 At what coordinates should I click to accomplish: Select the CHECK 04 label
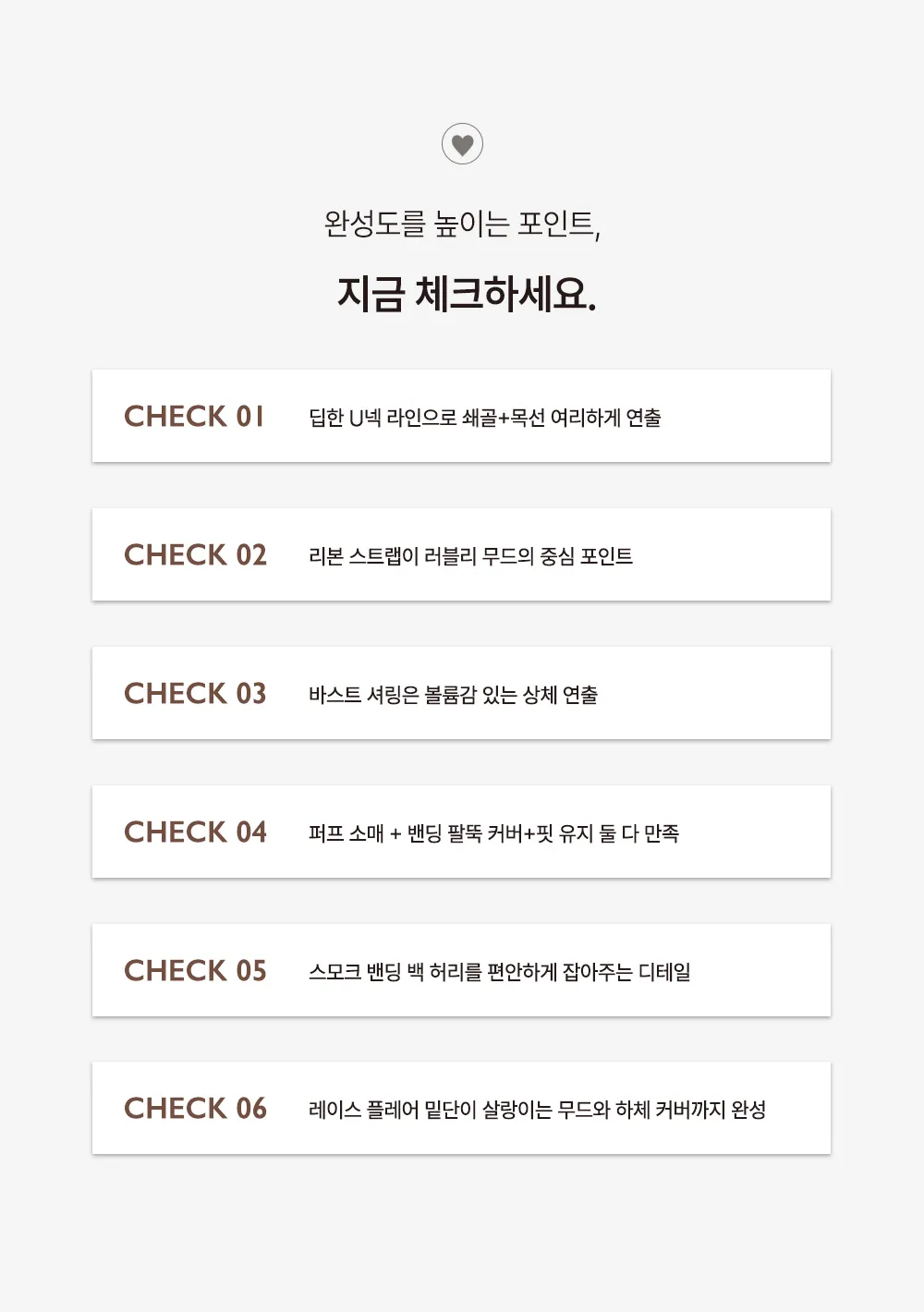tap(195, 832)
